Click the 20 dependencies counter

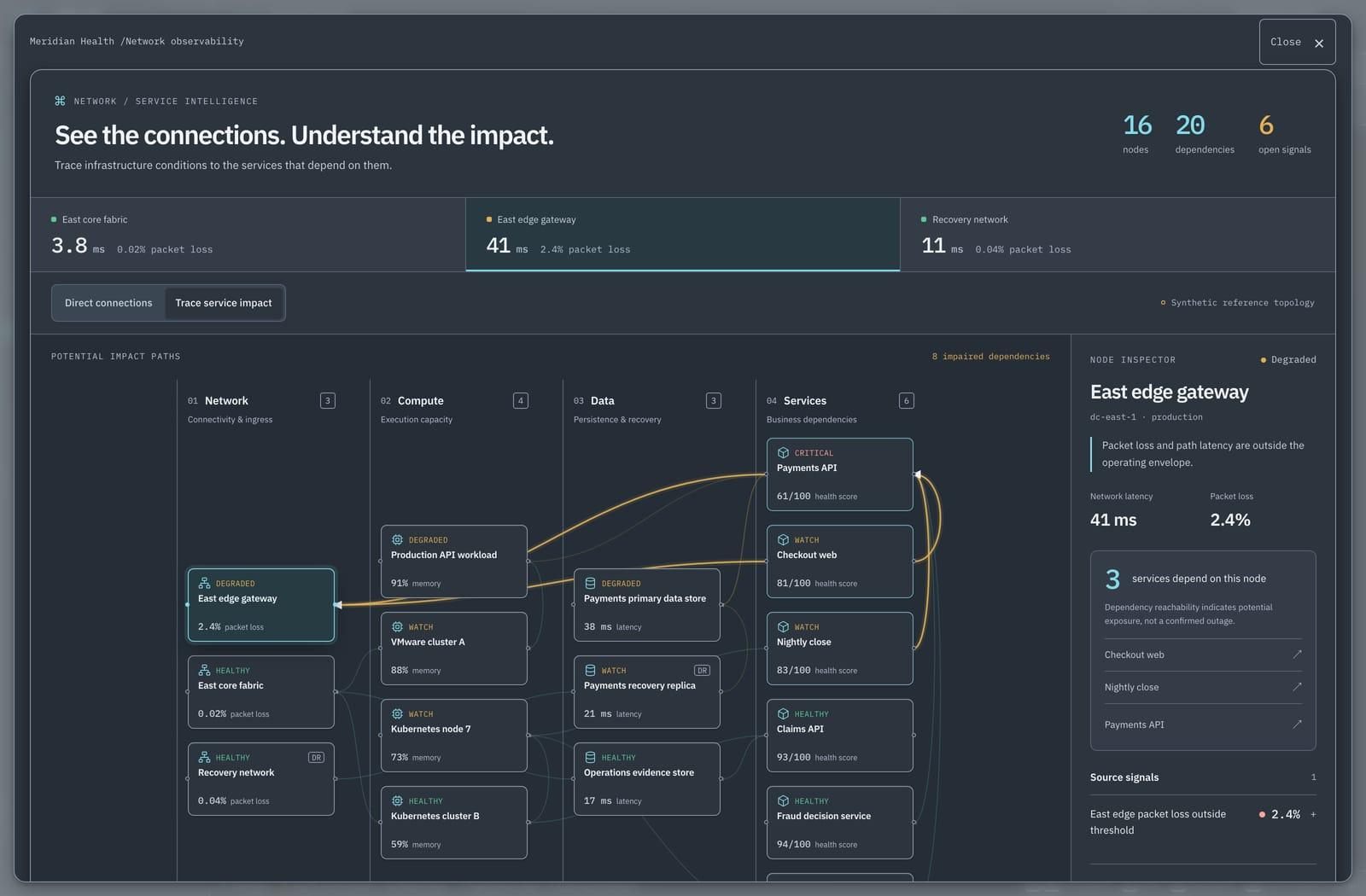click(x=1205, y=134)
